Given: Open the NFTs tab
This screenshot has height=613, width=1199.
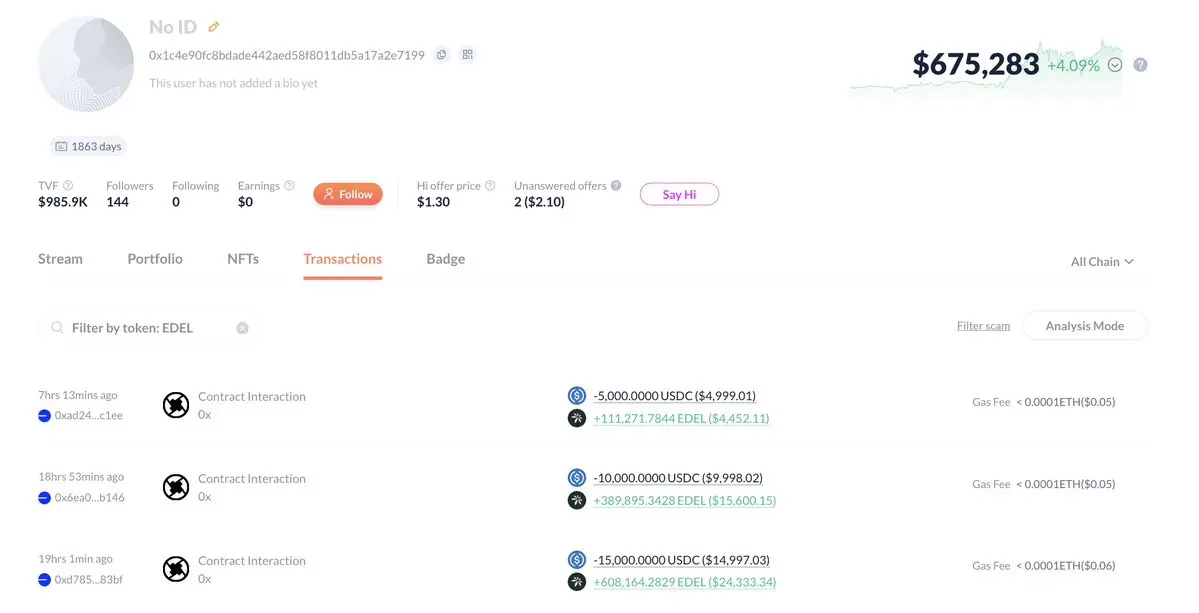Looking at the screenshot, I should [x=243, y=259].
